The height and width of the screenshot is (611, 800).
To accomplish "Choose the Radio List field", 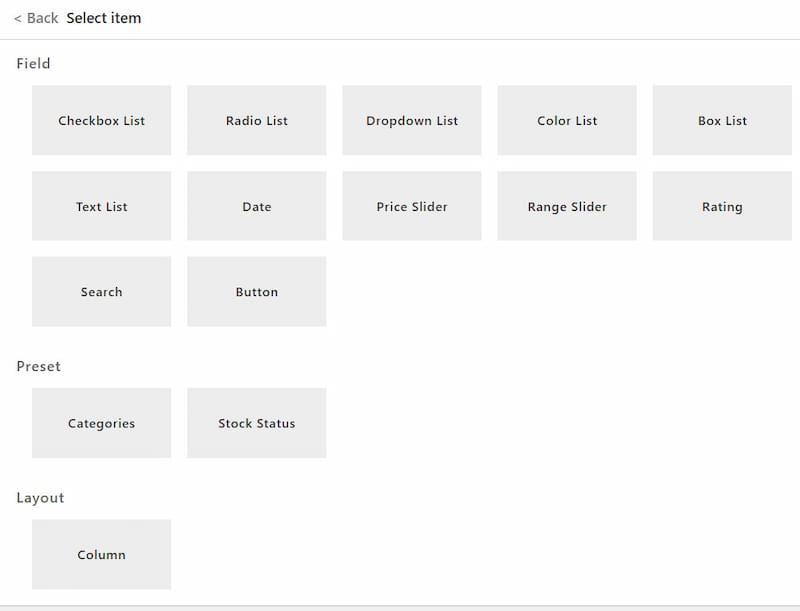I will tap(257, 120).
